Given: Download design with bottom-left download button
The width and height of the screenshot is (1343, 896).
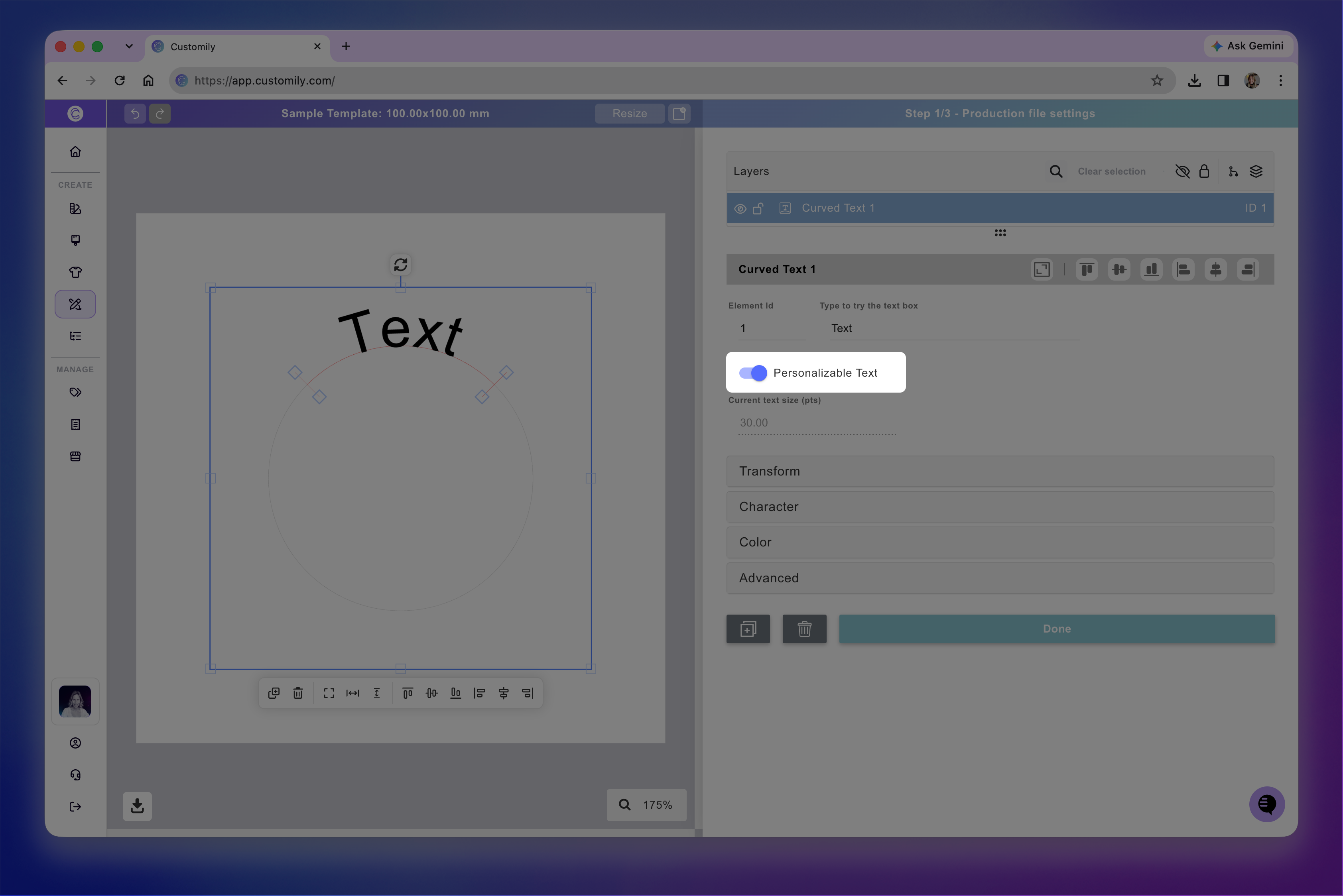Looking at the screenshot, I should click(137, 806).
